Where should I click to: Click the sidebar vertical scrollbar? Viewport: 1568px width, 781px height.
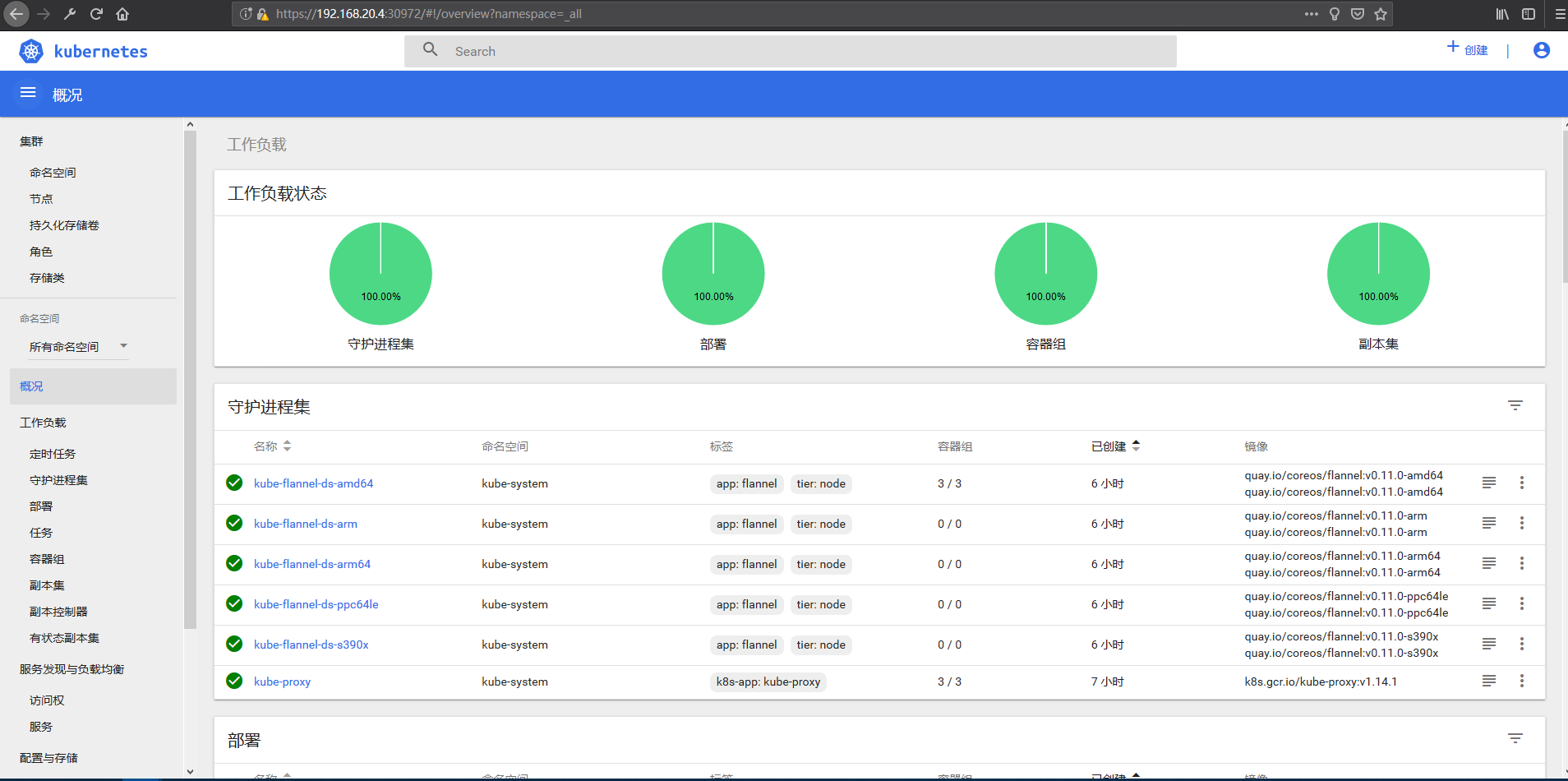pos(190,378)
